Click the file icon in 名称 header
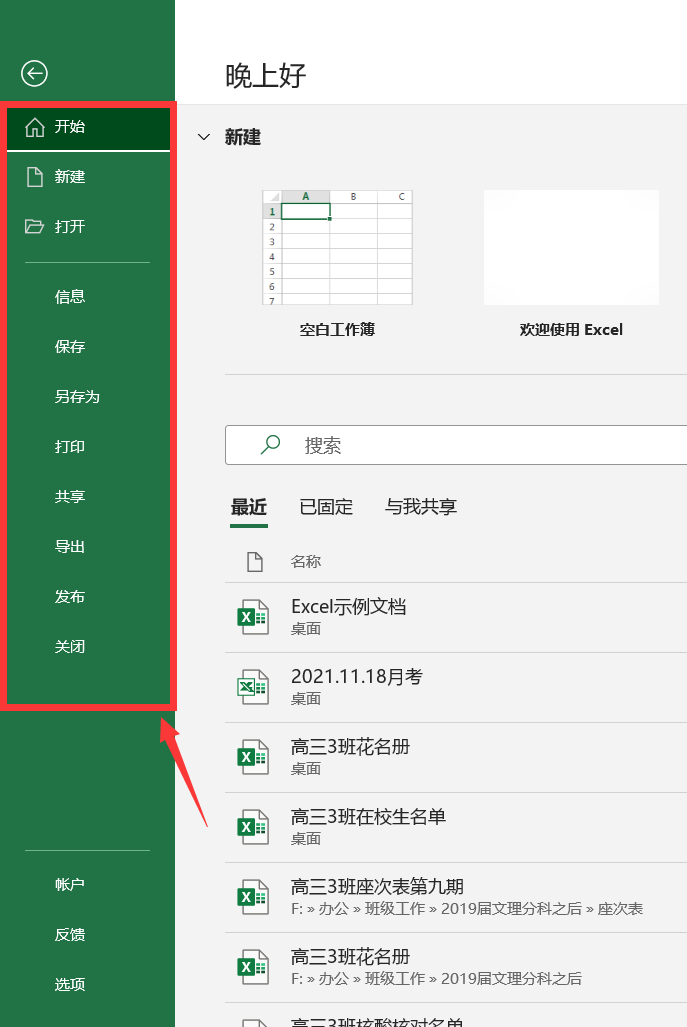 (255, 561)
